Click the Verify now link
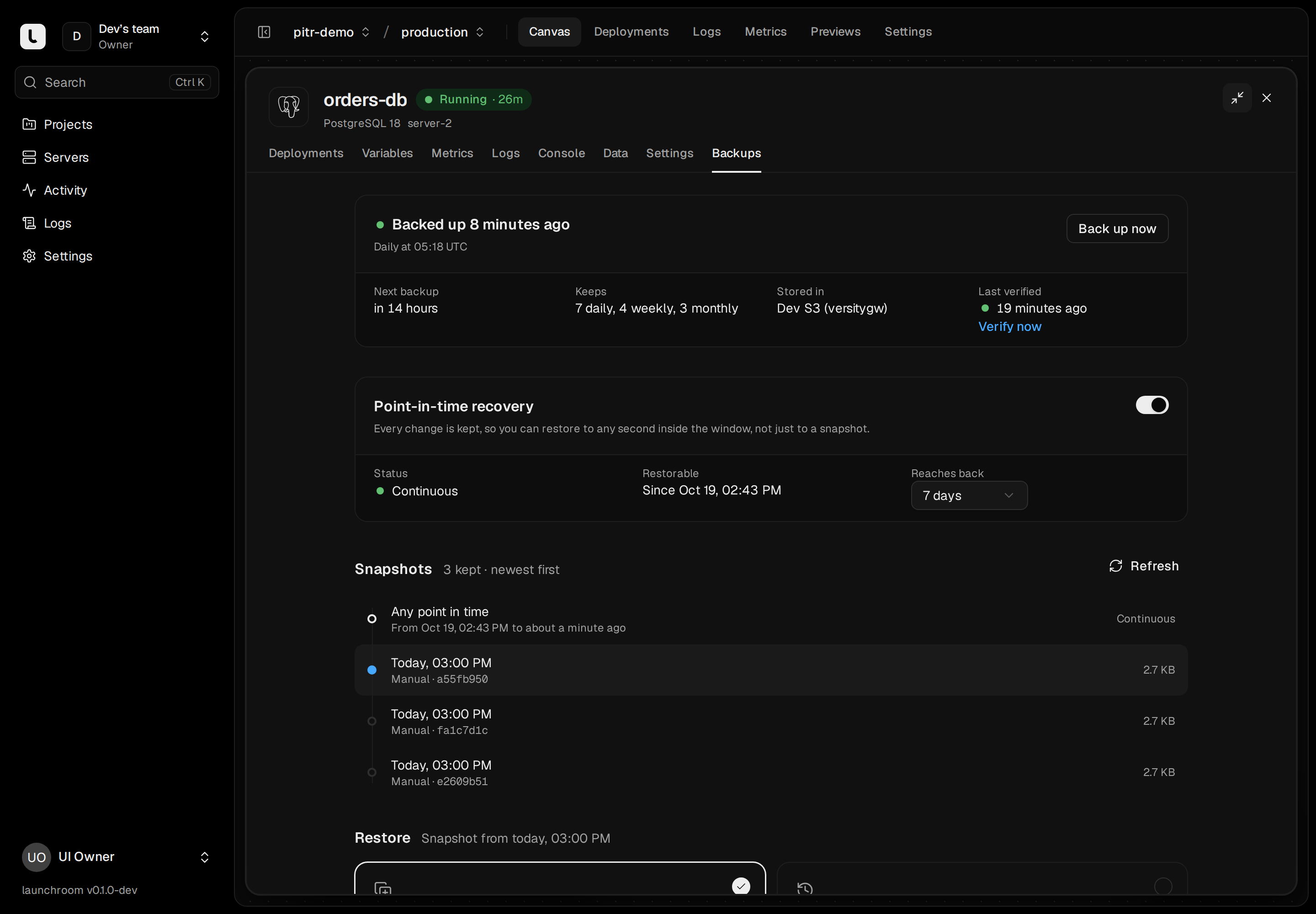The image size is (1316, 914). coord(1009,326)
